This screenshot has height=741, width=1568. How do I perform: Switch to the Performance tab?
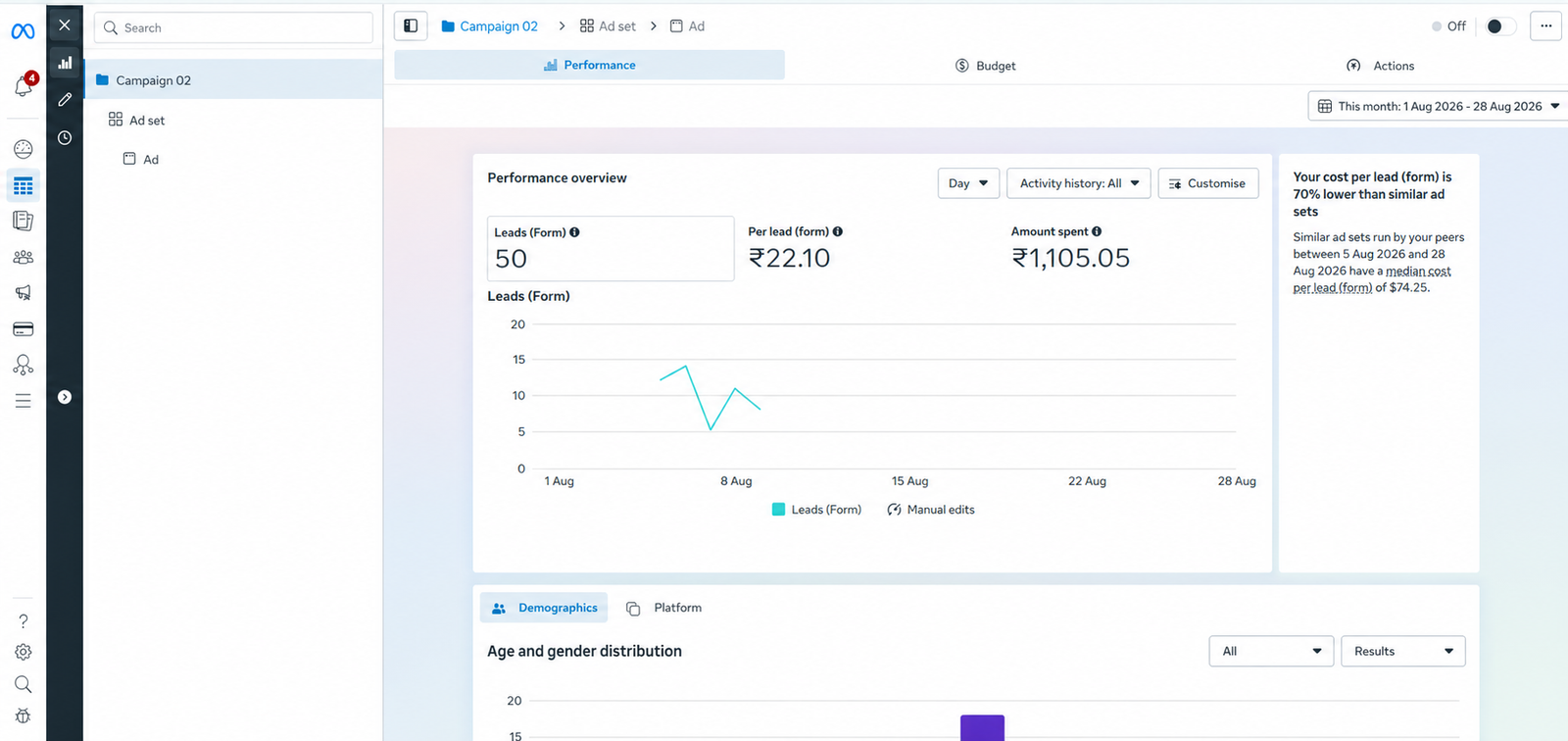(x=589, y=65)
